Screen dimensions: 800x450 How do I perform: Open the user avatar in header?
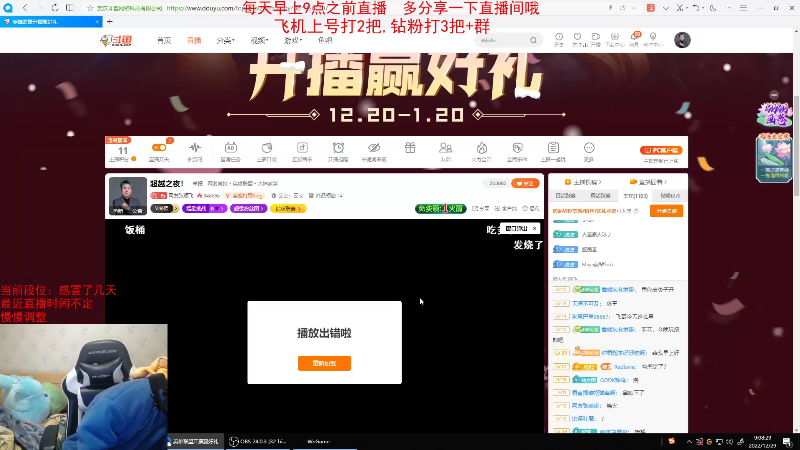(x=682, y=40)
